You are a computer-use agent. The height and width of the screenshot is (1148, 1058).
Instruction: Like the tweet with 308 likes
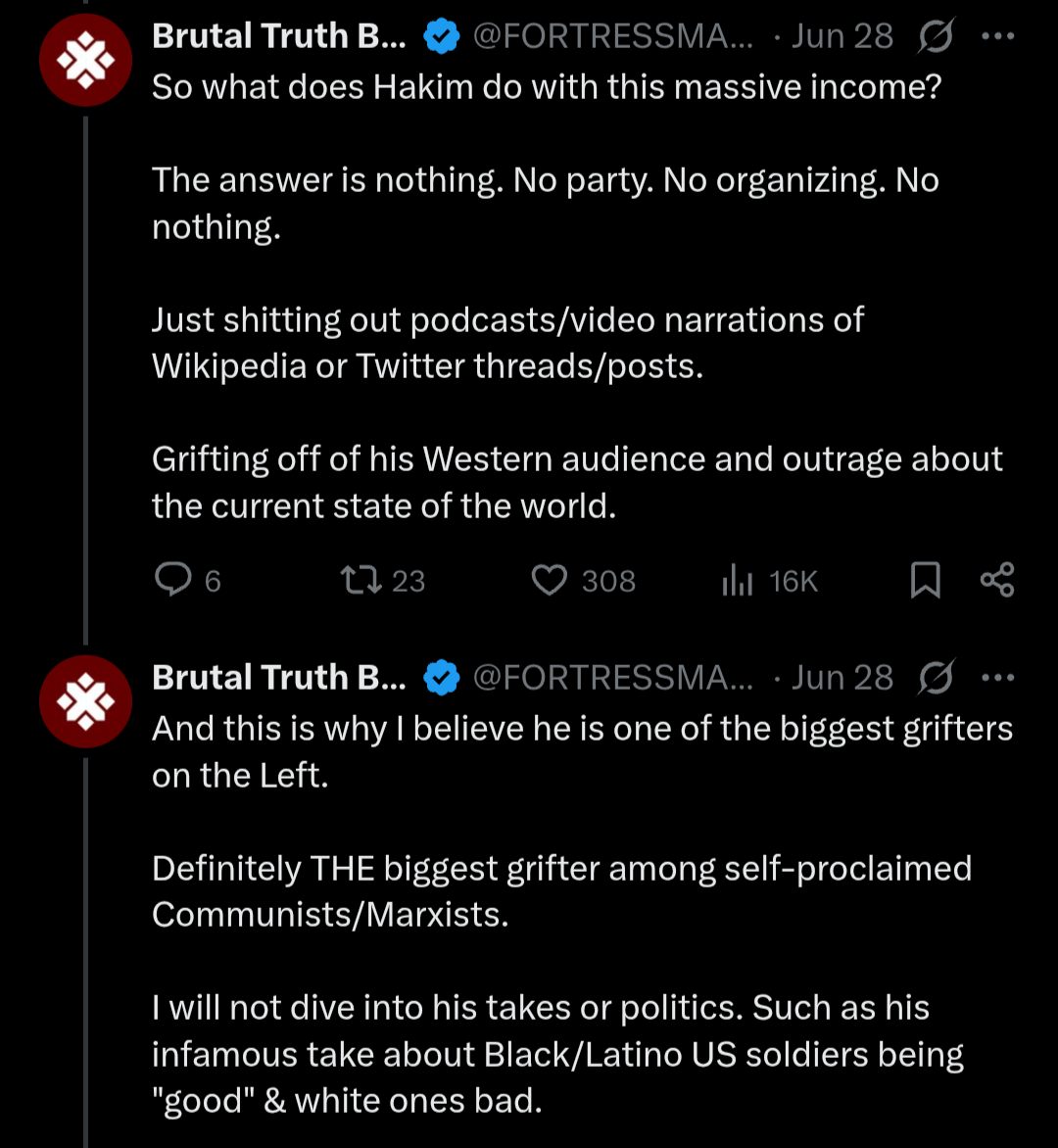click(550, 581)
